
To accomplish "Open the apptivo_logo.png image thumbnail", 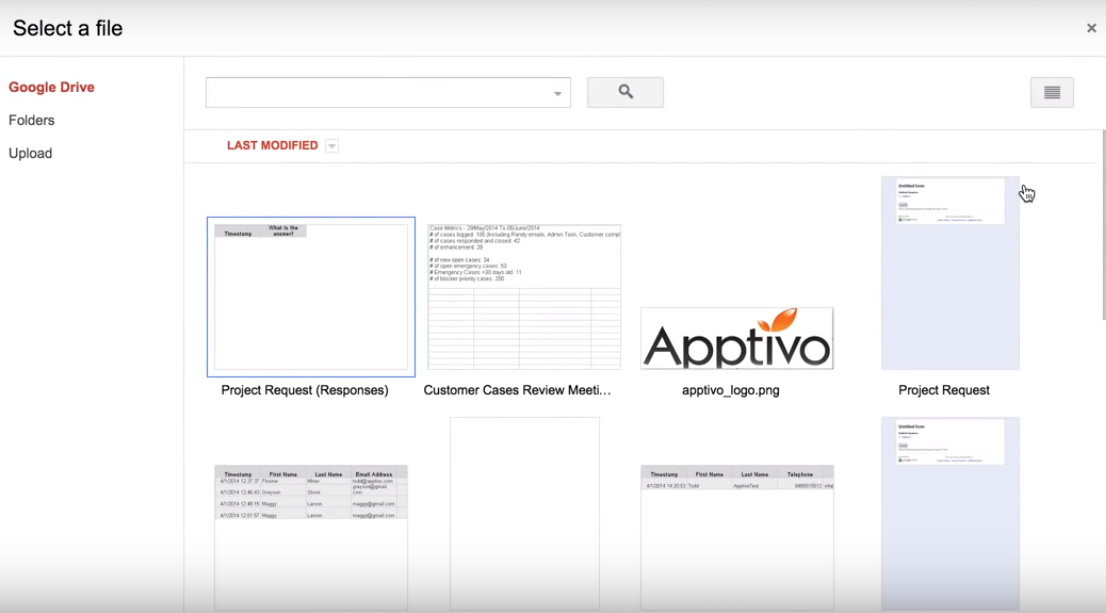I will (737, 338).
